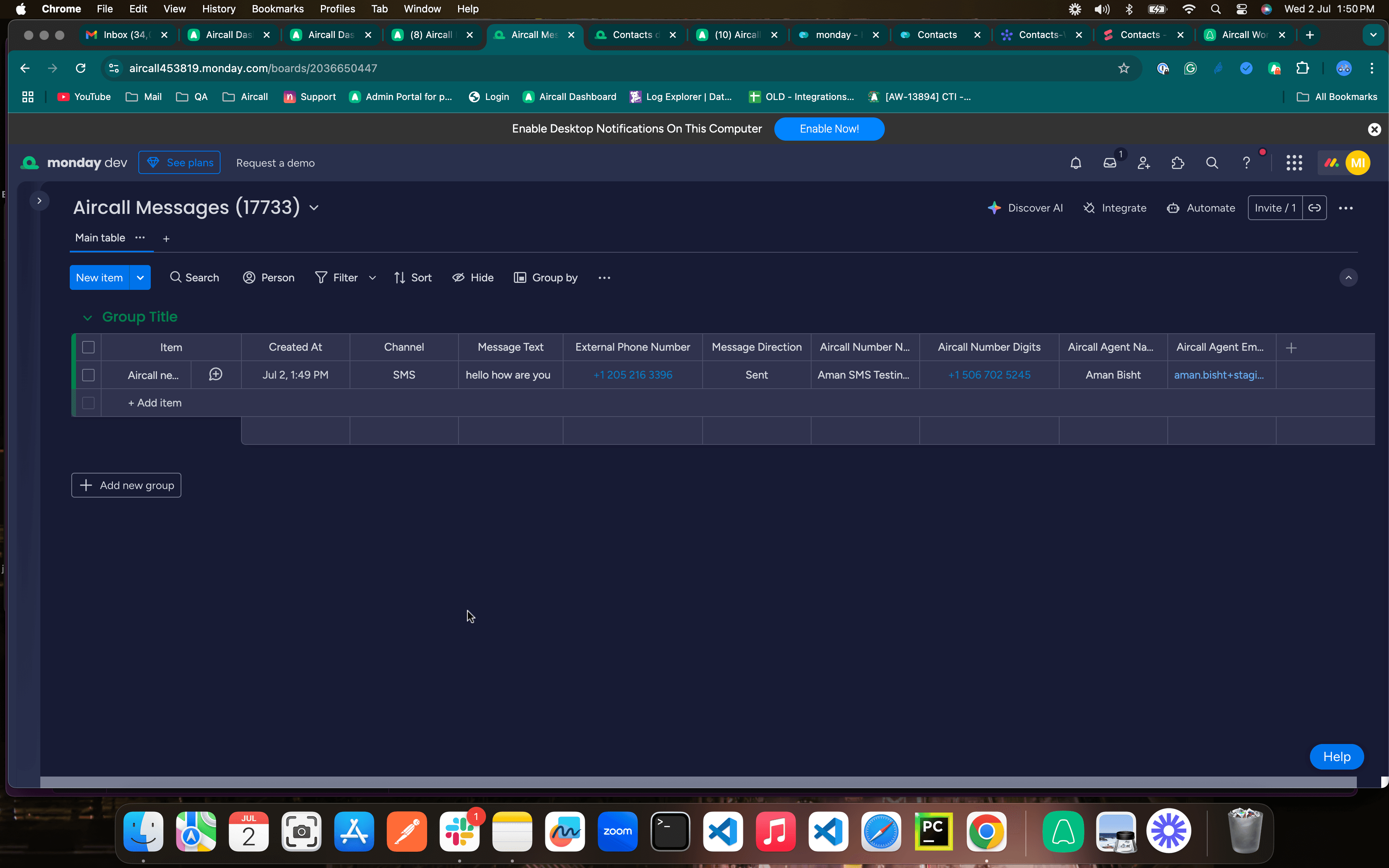Switch to the Main table tab
Image resolution: width=1389 pixels, height=868 pixels.
tap(100, 238)
